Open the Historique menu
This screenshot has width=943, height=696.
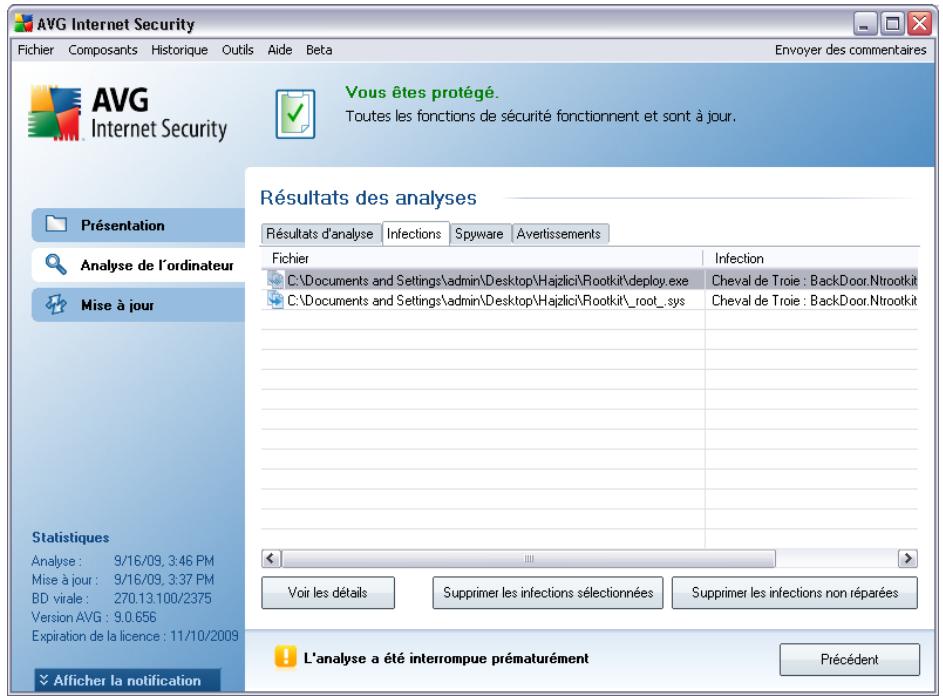click(179, 50)
